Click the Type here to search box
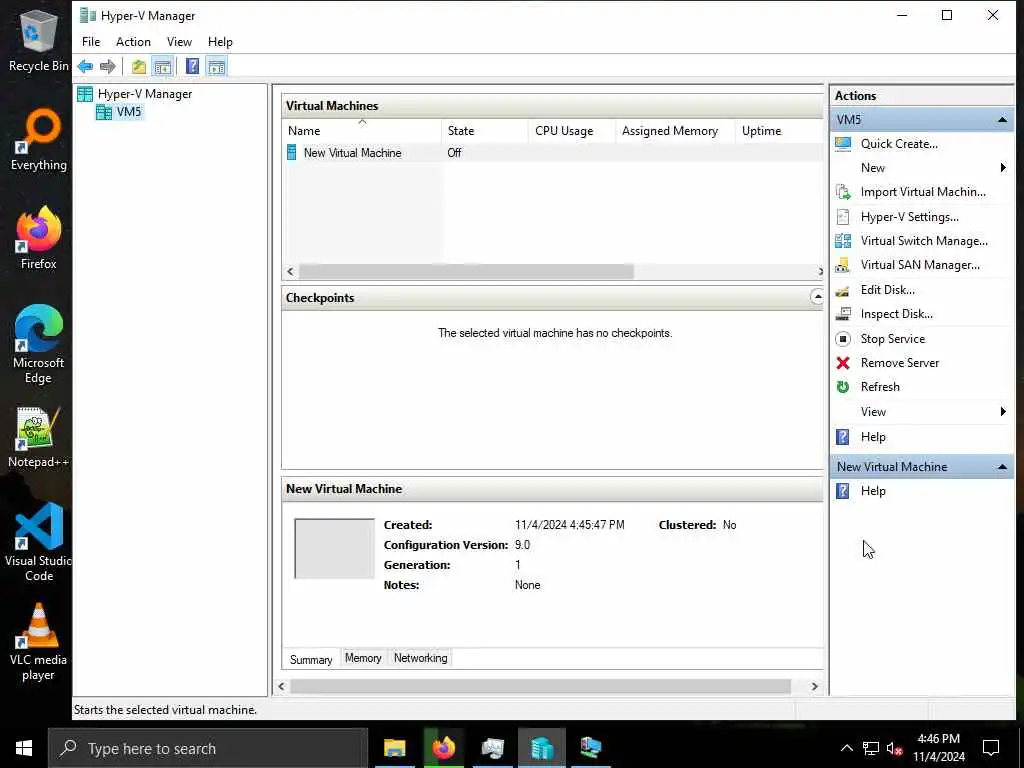This screenshot has width=1024, height=768. 208,748
